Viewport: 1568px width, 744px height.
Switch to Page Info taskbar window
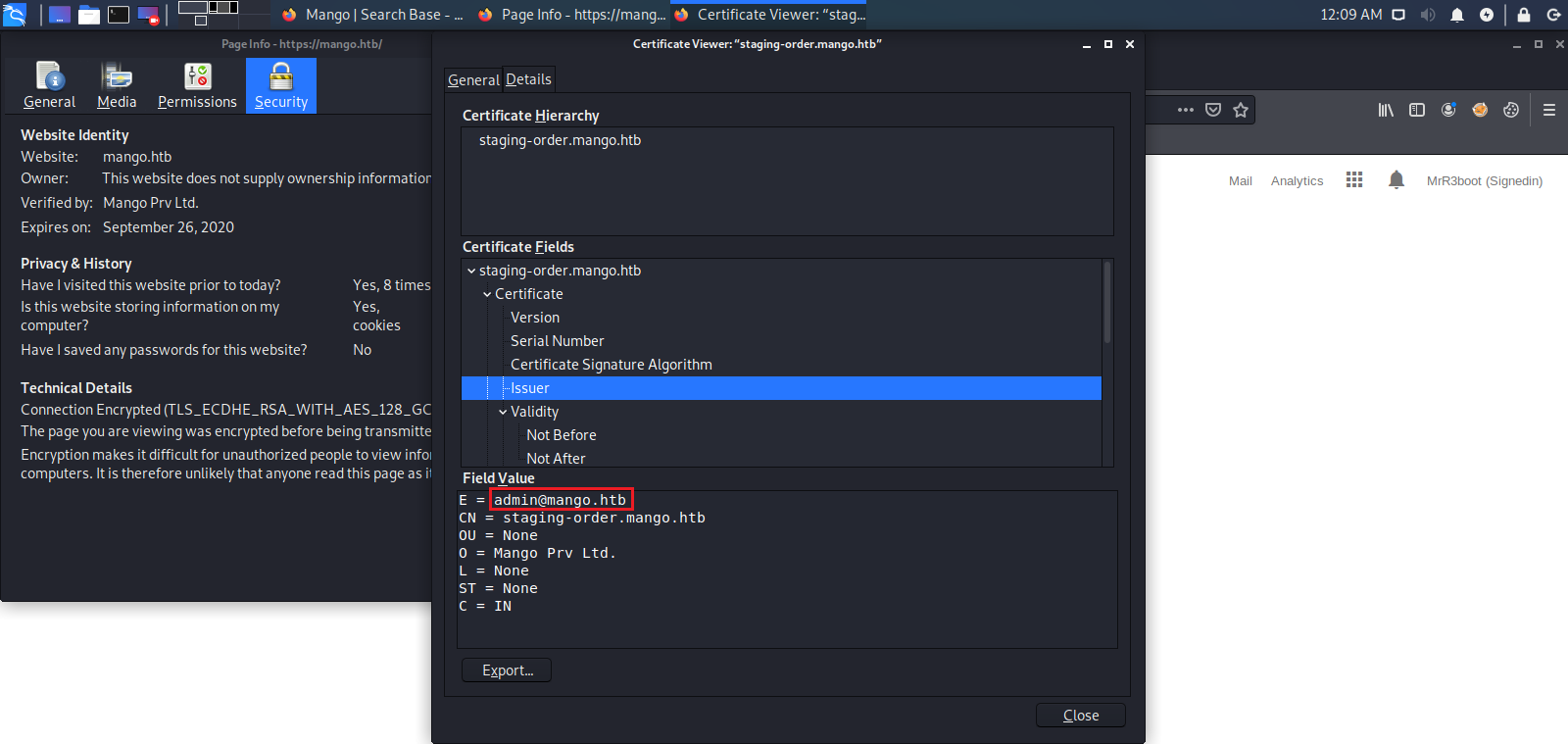point(571,15)
